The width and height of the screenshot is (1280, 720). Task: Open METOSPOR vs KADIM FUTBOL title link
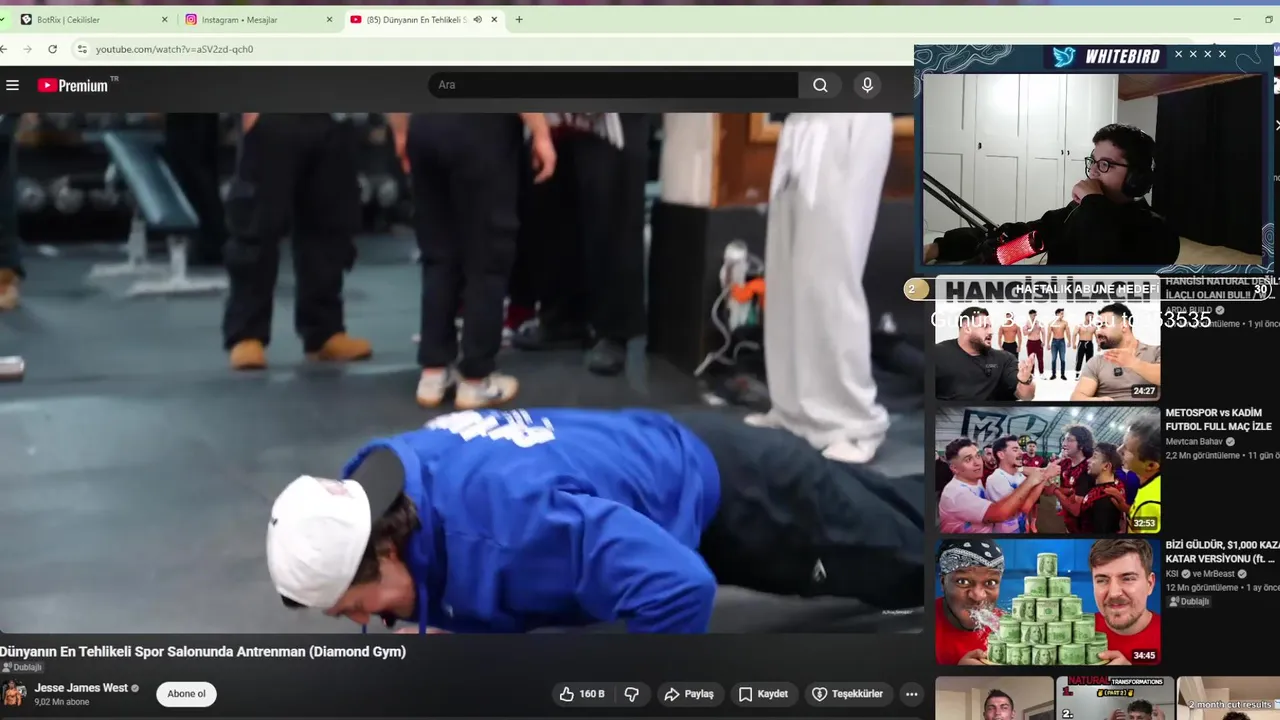[1218, 419]
